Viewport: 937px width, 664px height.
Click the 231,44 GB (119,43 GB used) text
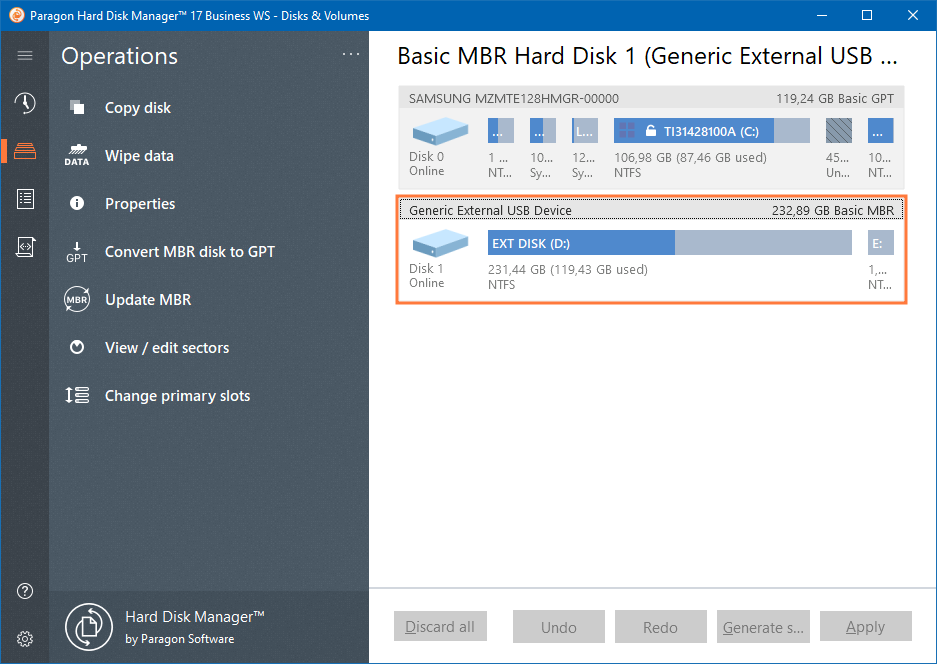tap(568, 270)
